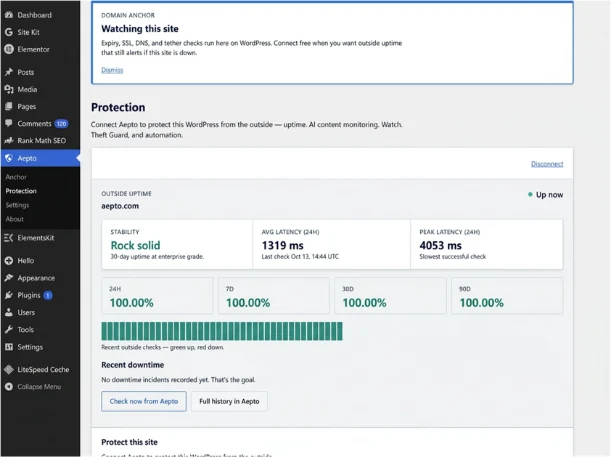Click the Rock solid stability text
This screenshot has width=612, height=457.
(135, 245)
